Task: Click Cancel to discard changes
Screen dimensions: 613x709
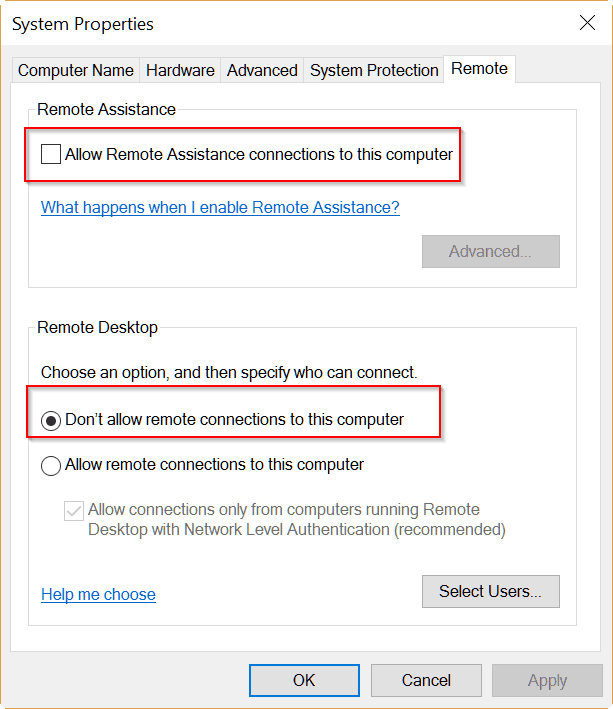Action: coord(426,681)
